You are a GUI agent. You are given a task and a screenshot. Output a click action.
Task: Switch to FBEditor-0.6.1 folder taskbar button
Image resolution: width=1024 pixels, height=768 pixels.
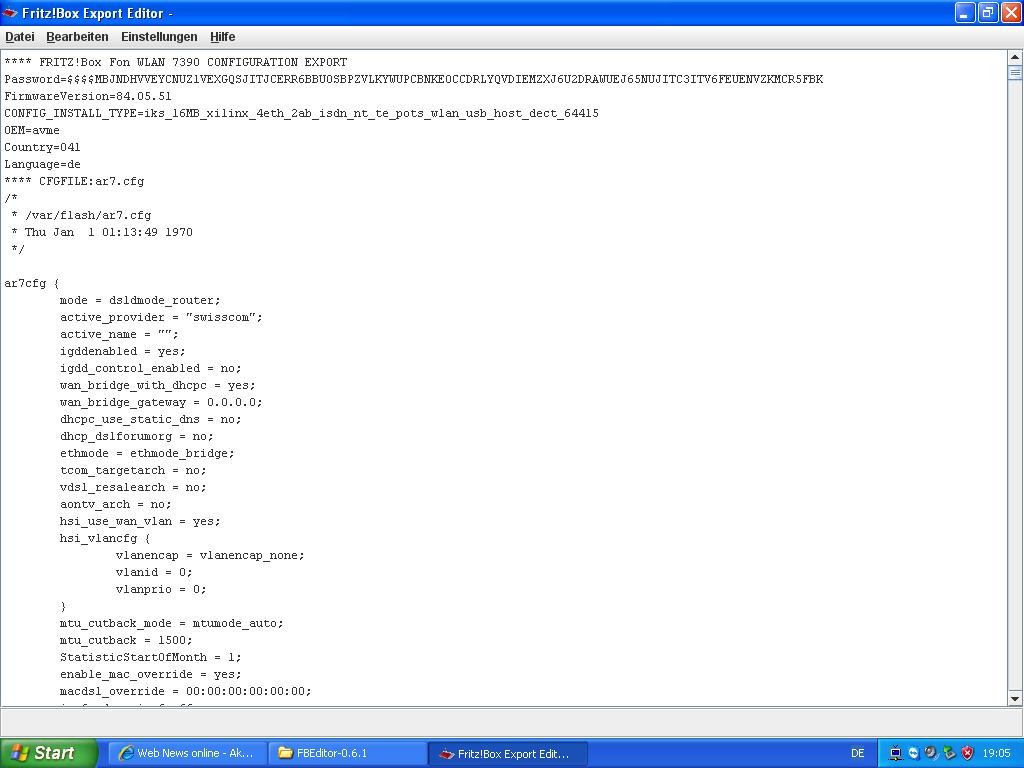coord(348,753)
